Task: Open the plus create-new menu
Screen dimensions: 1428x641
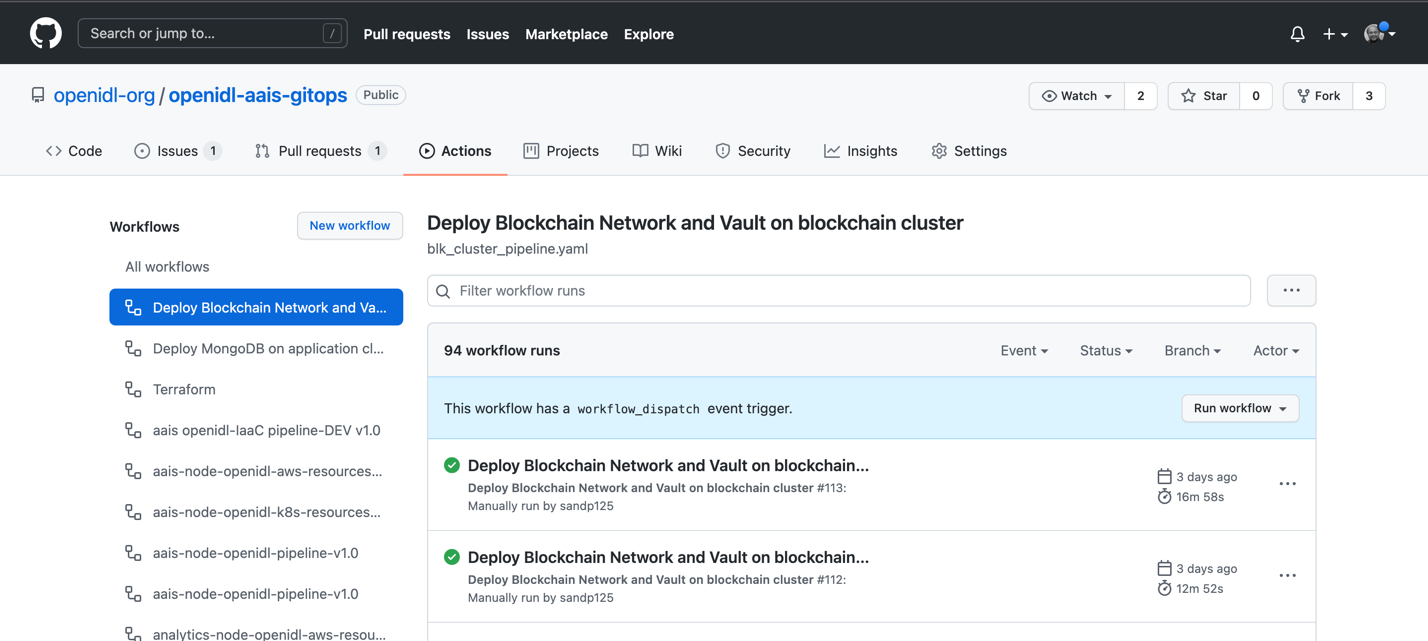Action: pyautogui.click(x=1335, y=34)
